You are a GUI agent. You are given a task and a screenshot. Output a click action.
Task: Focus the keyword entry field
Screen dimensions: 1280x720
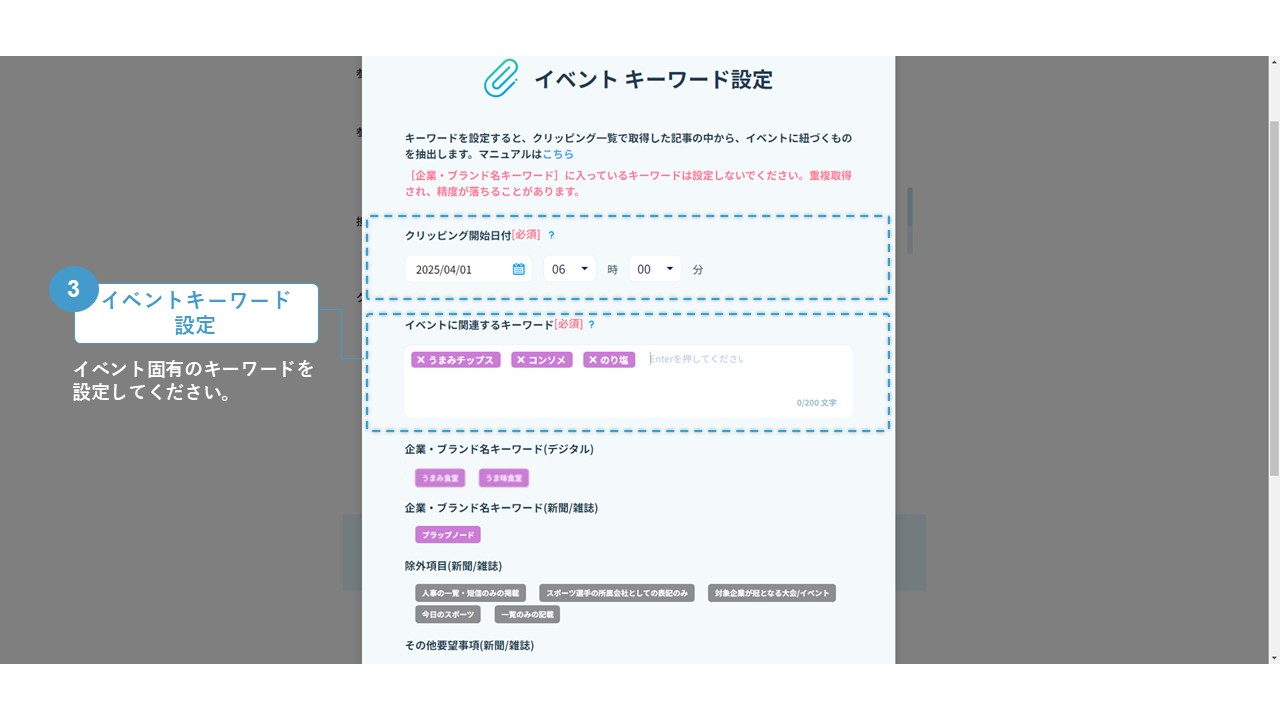coord(745,360)
